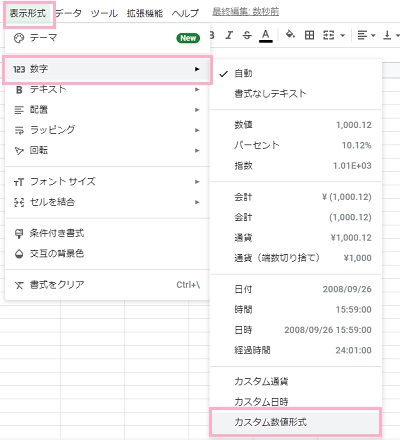Select 書式をクリア from the menu
The image size is (400, 440).
107,285
